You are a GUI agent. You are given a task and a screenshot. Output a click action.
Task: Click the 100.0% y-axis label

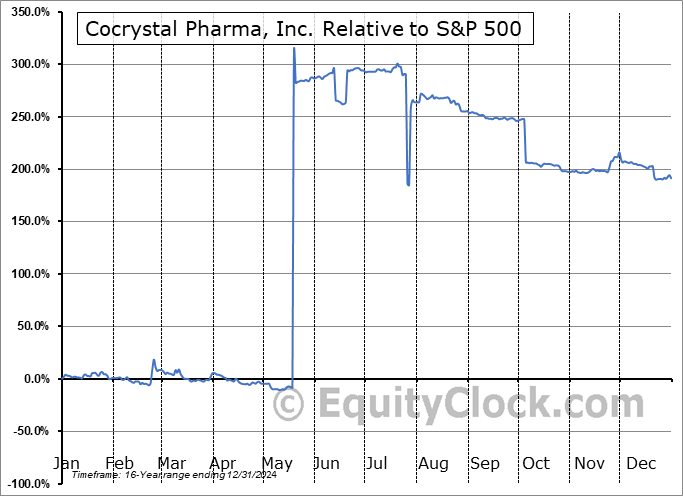click(28, 274)
